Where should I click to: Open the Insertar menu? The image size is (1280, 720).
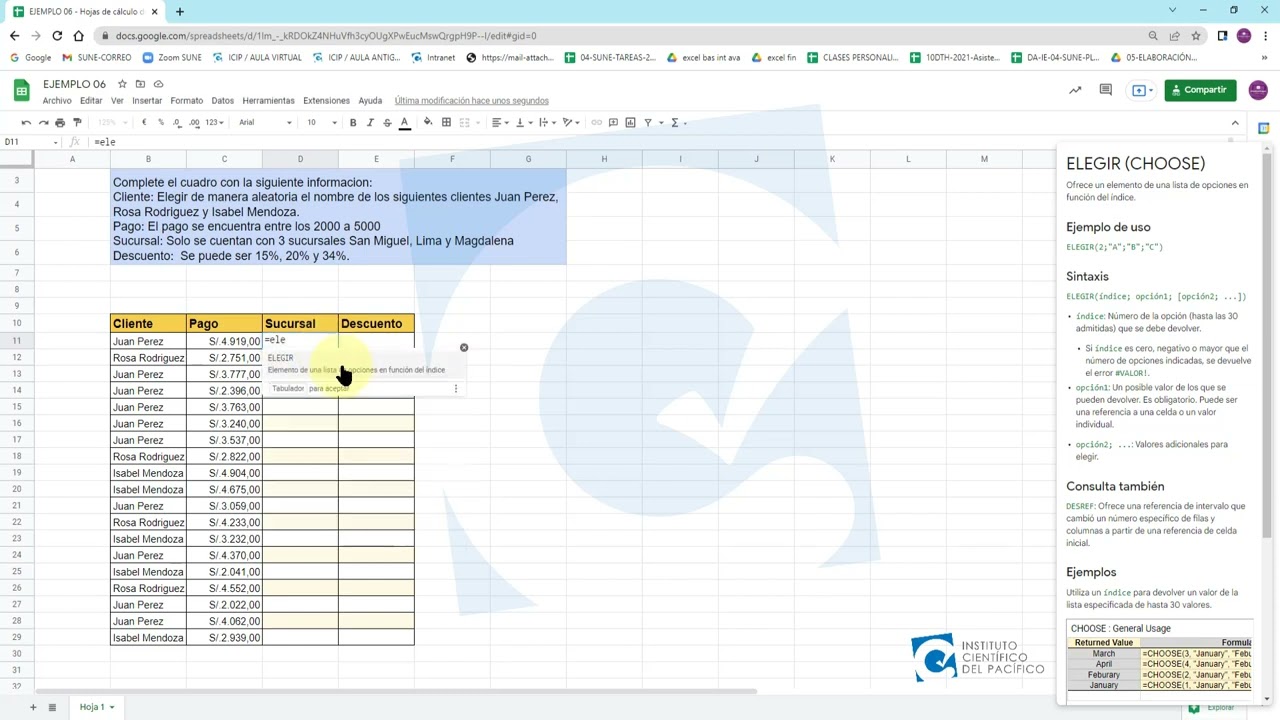coord(147,101)
